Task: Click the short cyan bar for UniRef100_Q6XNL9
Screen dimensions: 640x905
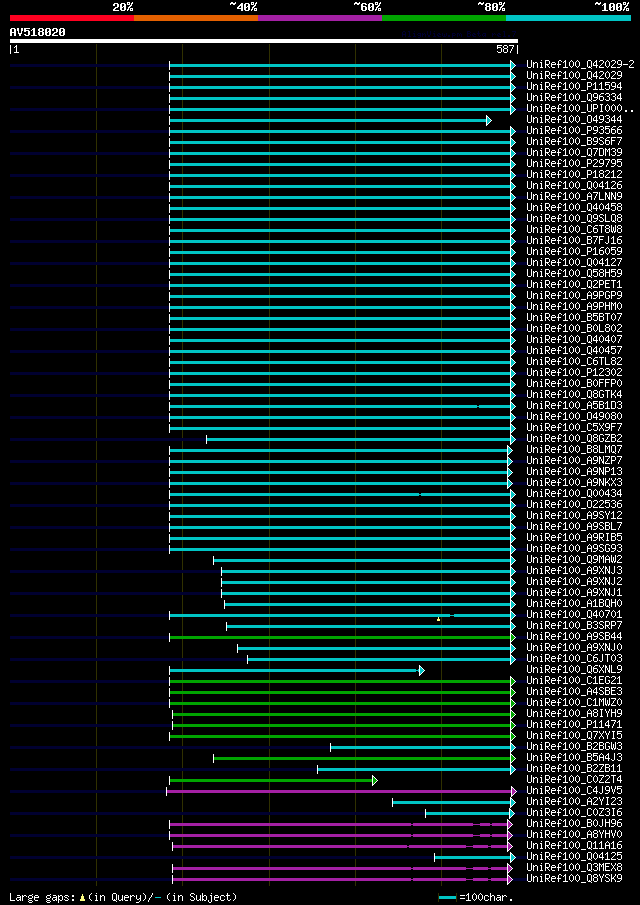Action: pos(297,670)
